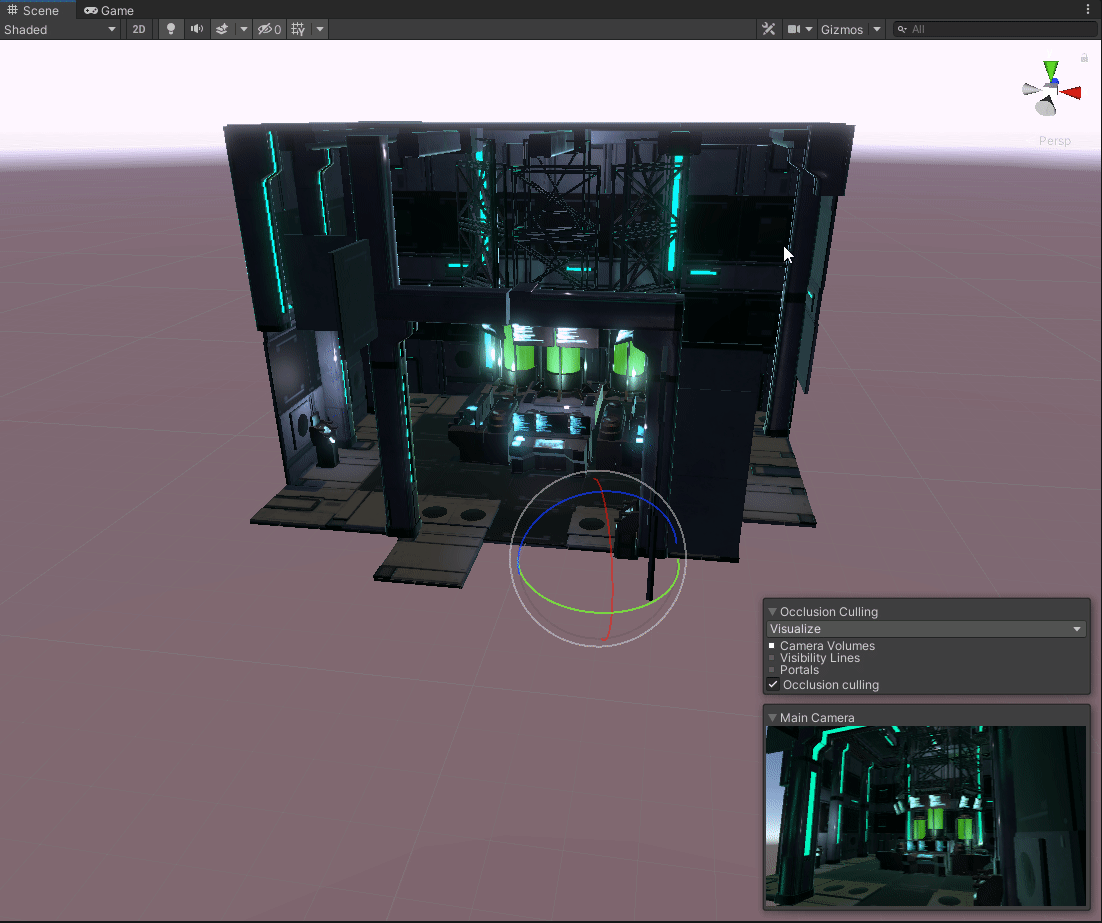Screen dimensions: 1102x923
Task: Open the Shaded draw mode dropdown
Action: pyautogui.click(x=60, y=30)
